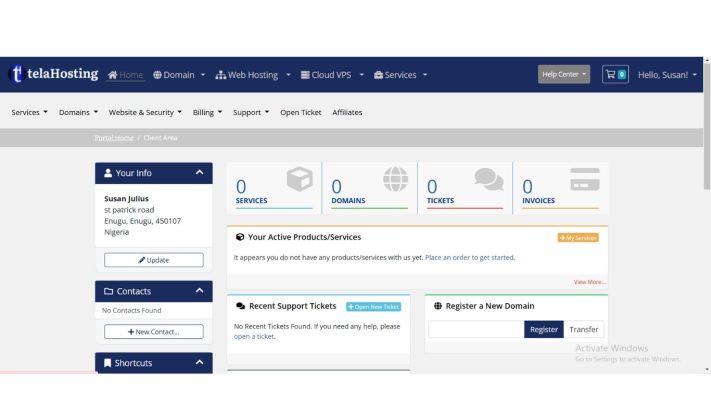The image size is (711, 400).
Task: Click the Transfer domain button
Action: click(584, 329)
